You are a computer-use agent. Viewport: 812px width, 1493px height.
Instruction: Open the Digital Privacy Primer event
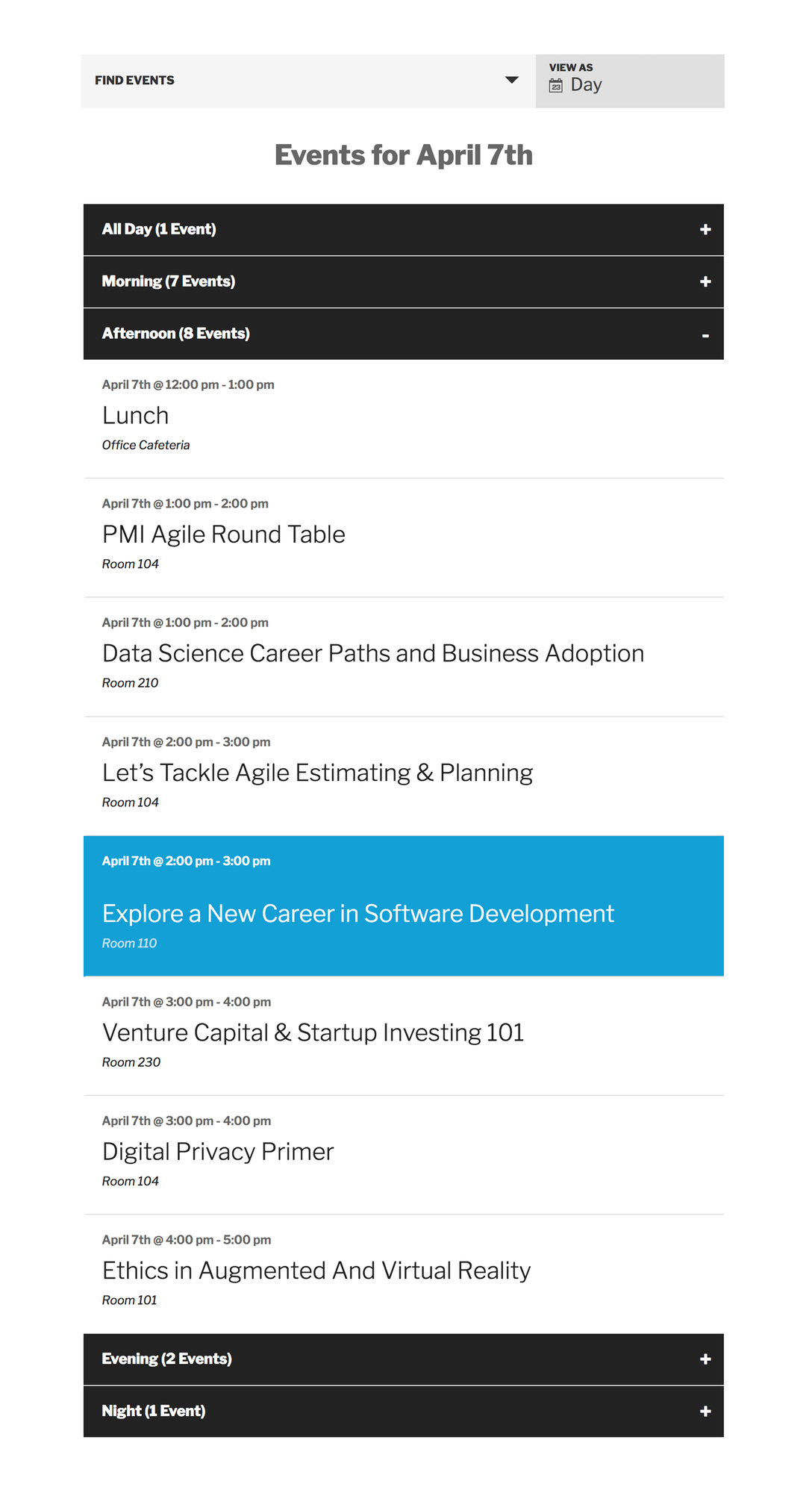pos(217,1151)
